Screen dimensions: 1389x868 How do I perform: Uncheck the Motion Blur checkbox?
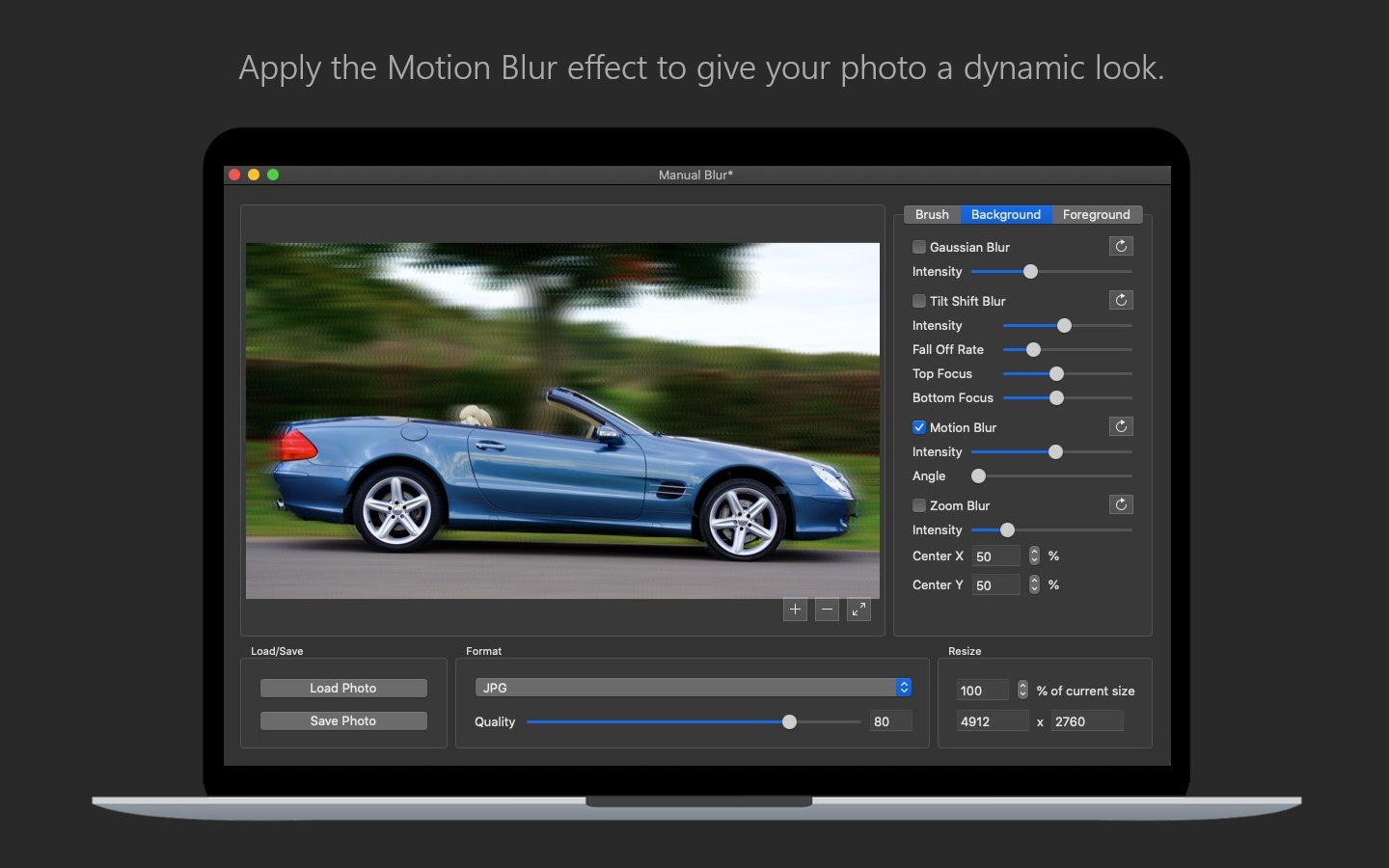click(x=919, y=427)
